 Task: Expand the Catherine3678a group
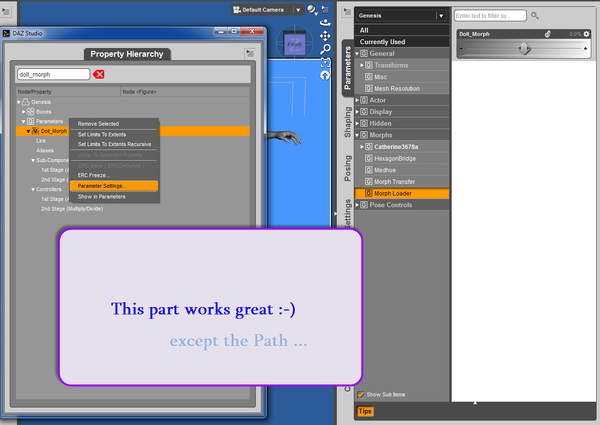point(362,147)
